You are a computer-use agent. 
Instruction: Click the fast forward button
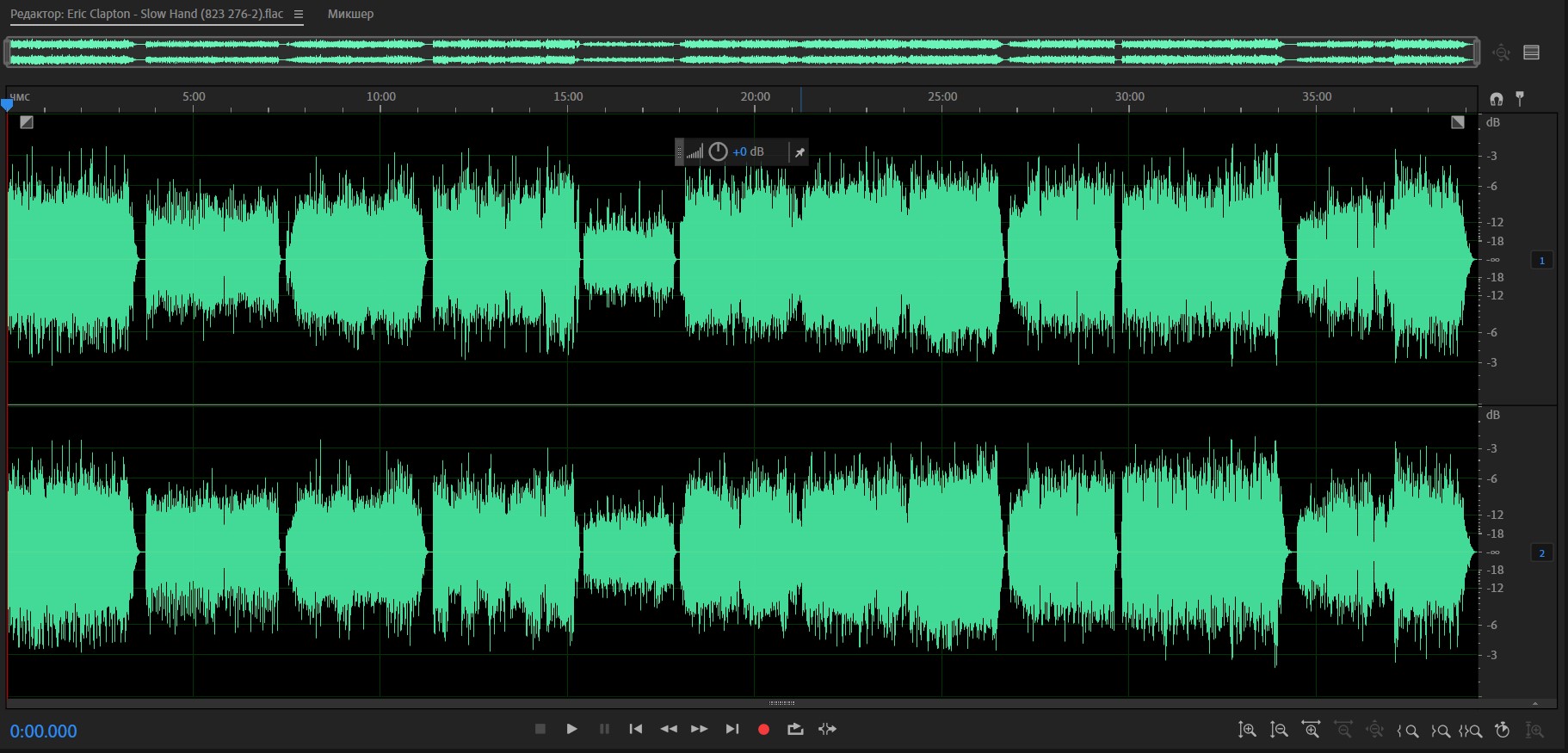pyautogui.click(x=700, y=729)
